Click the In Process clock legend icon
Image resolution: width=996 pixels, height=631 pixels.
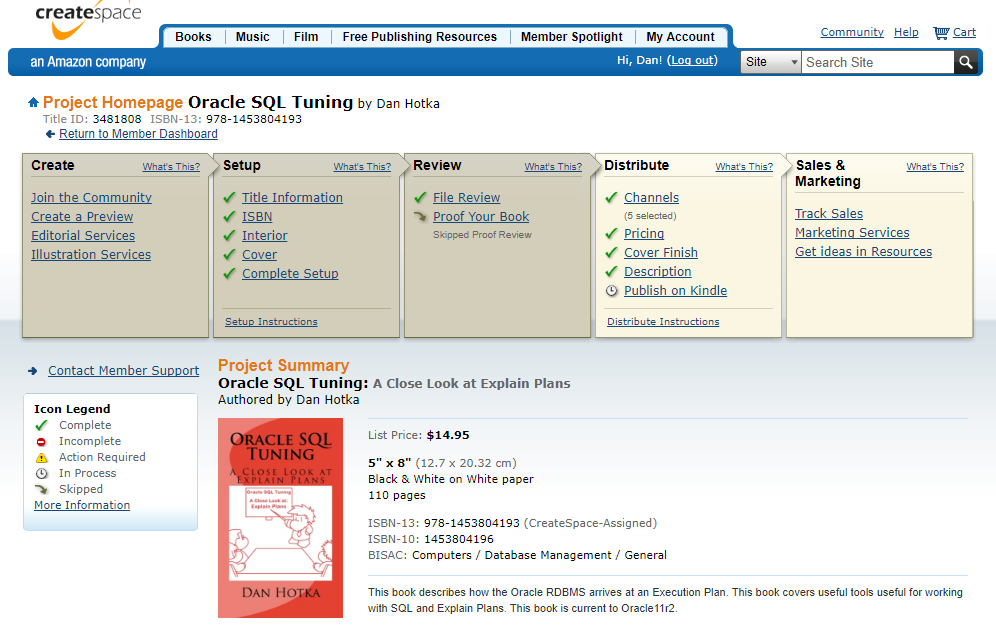click(x=41, y=473)
